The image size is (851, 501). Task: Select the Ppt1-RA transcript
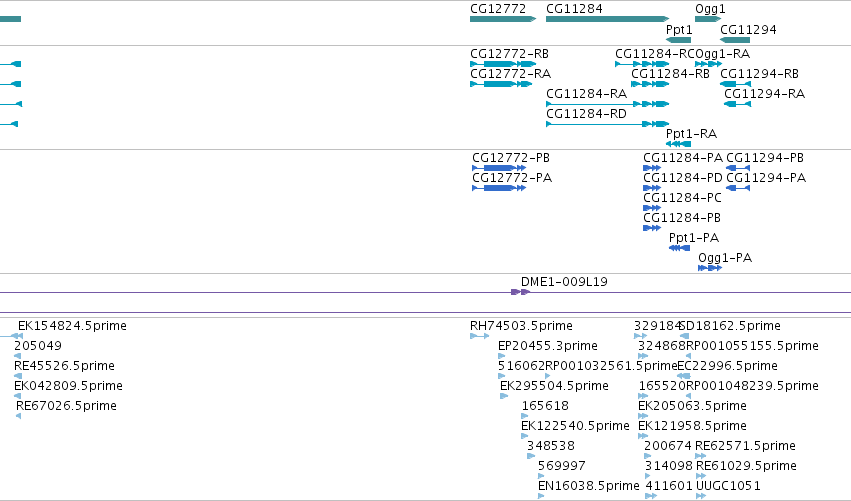[x=678, y=144]
